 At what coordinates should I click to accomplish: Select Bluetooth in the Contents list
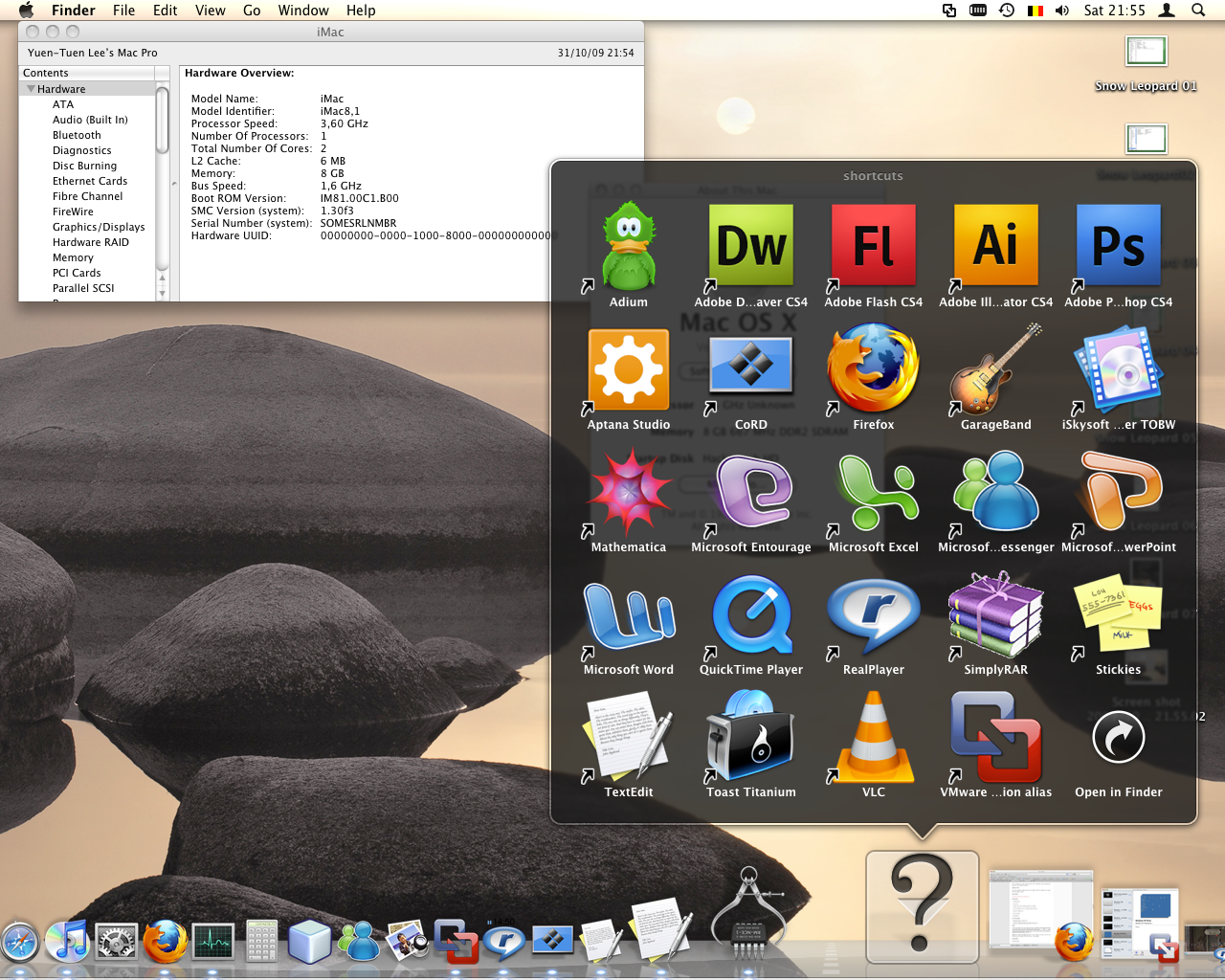tap(77, 135)
